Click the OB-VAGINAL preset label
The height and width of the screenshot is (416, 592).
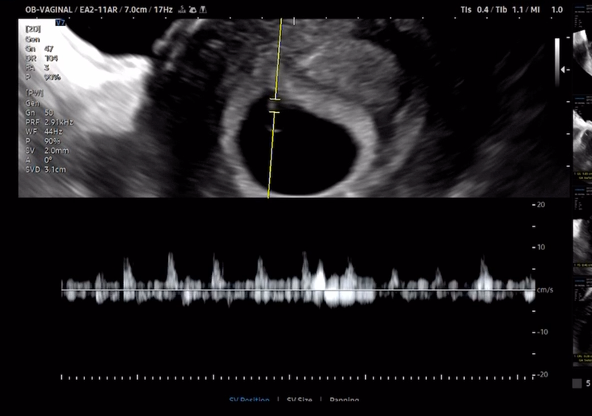coord(49,10)
